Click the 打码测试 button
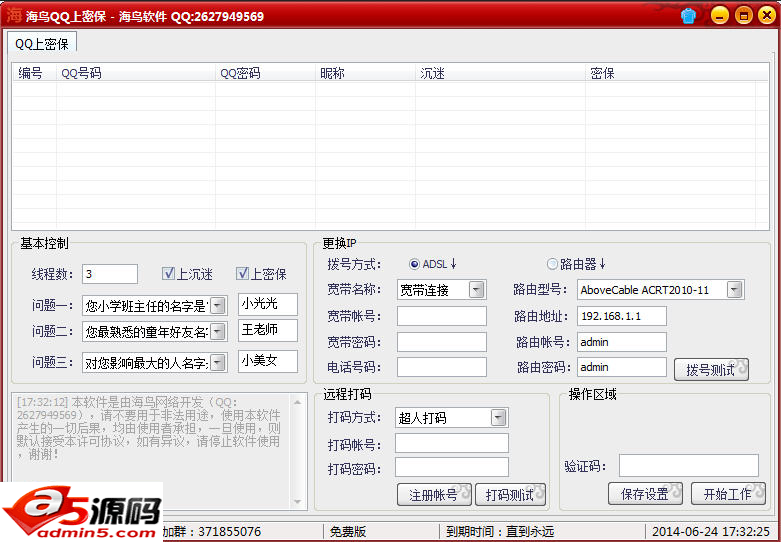The width and height of the screenshot is (781, 542). pyautogui.click(x=511, y=495)
